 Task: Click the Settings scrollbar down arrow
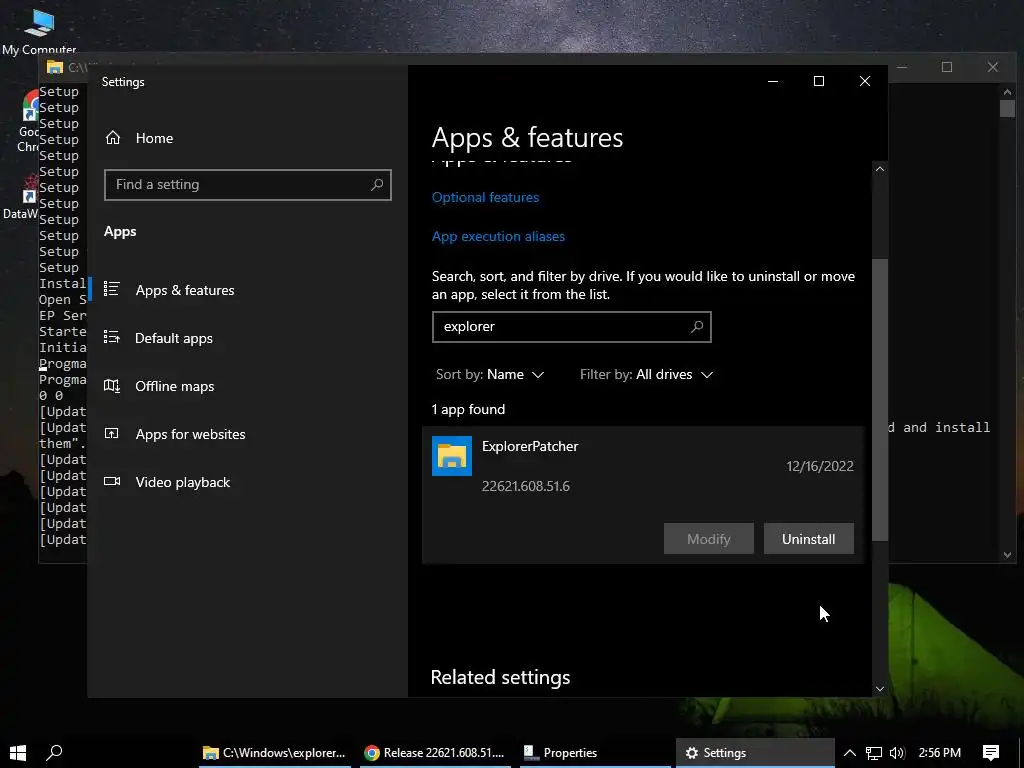coord(880,688)
